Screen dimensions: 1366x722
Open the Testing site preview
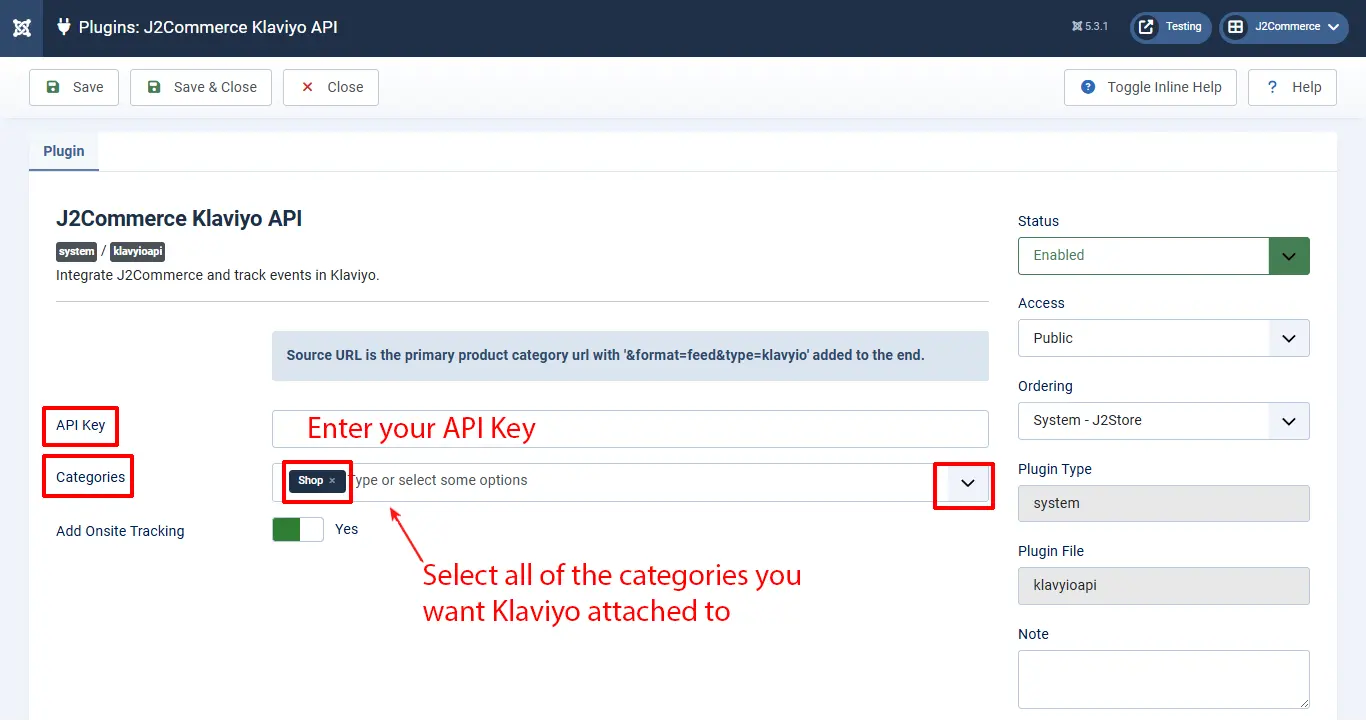pos(1171,27)
